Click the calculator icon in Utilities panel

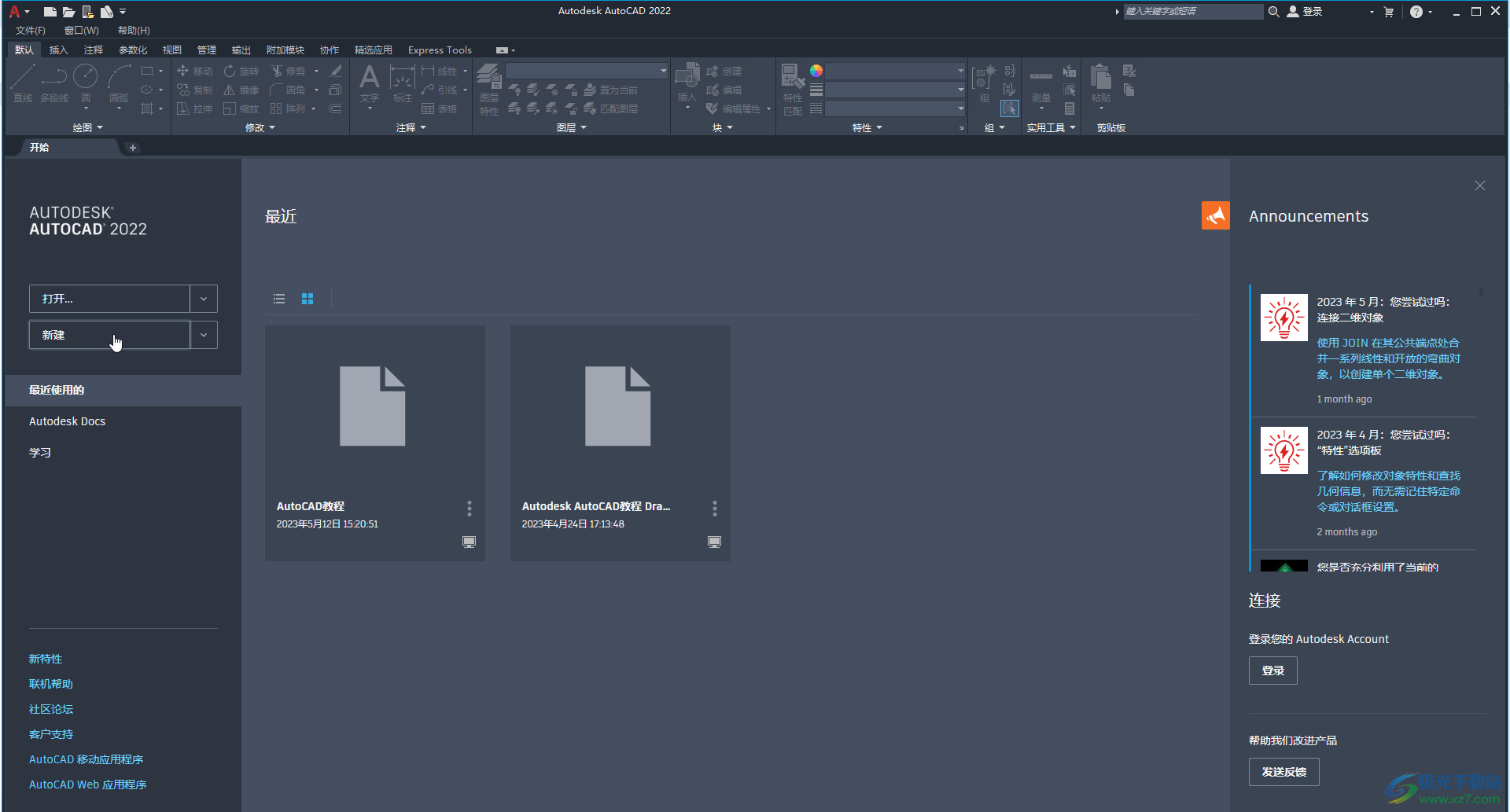coord(1070,108)
